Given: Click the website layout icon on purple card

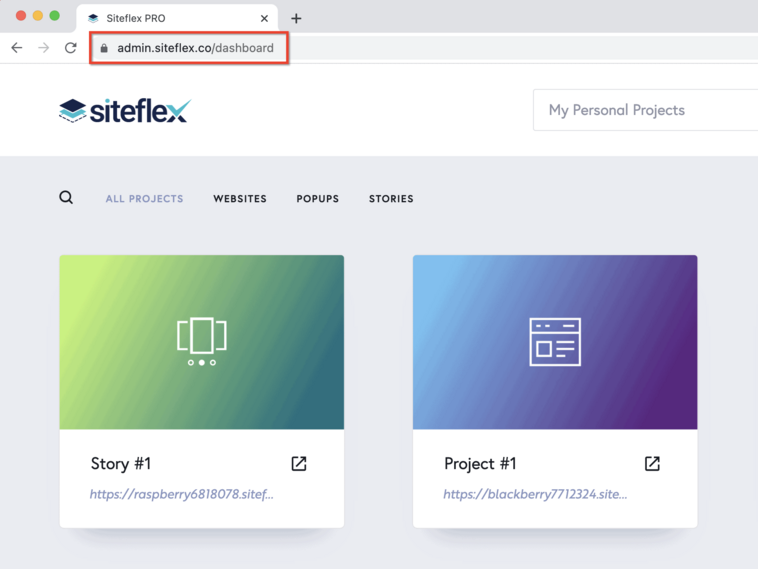Looking at the screenshot, I should pyautogui.click(x=555, y=342).
